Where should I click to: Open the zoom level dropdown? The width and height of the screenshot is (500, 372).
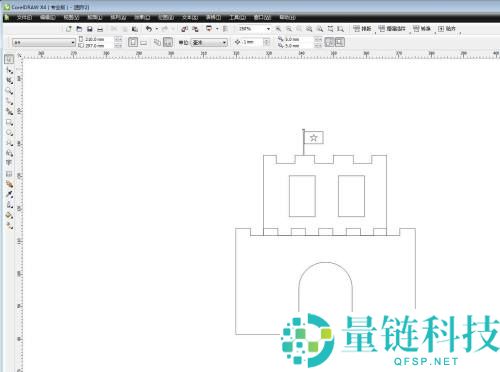pos(268,29)
